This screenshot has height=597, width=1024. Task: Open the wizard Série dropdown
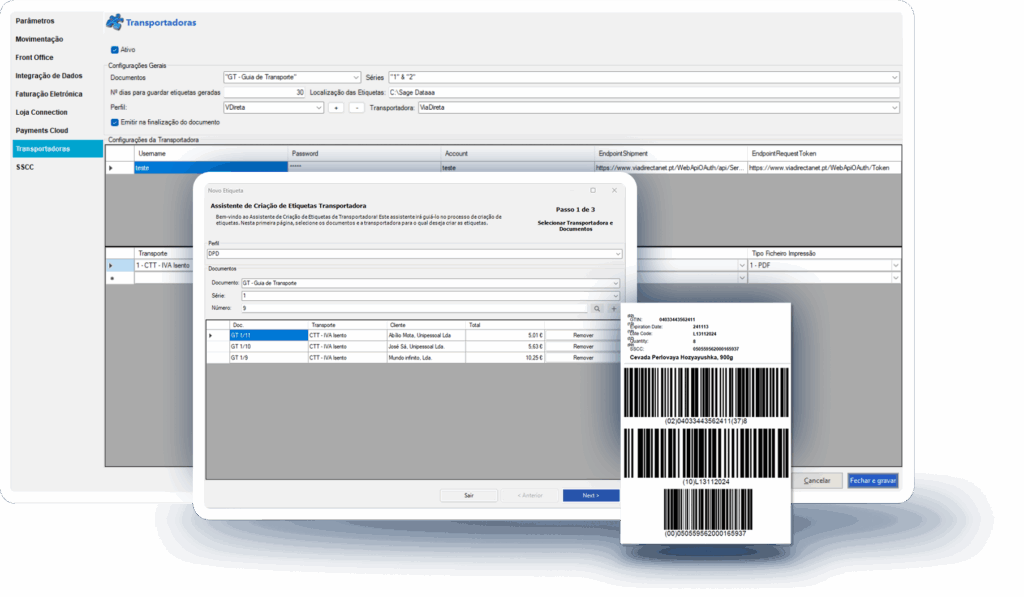(x=615, y=296)
